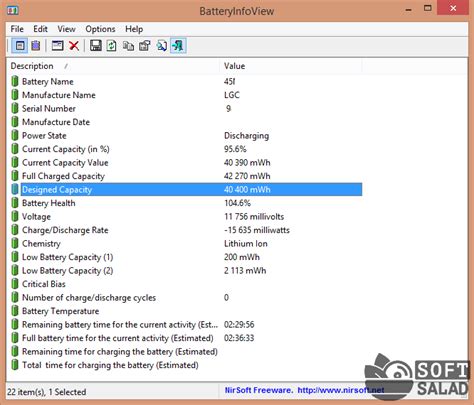Select the Voltage row label

tap(36, 217)
